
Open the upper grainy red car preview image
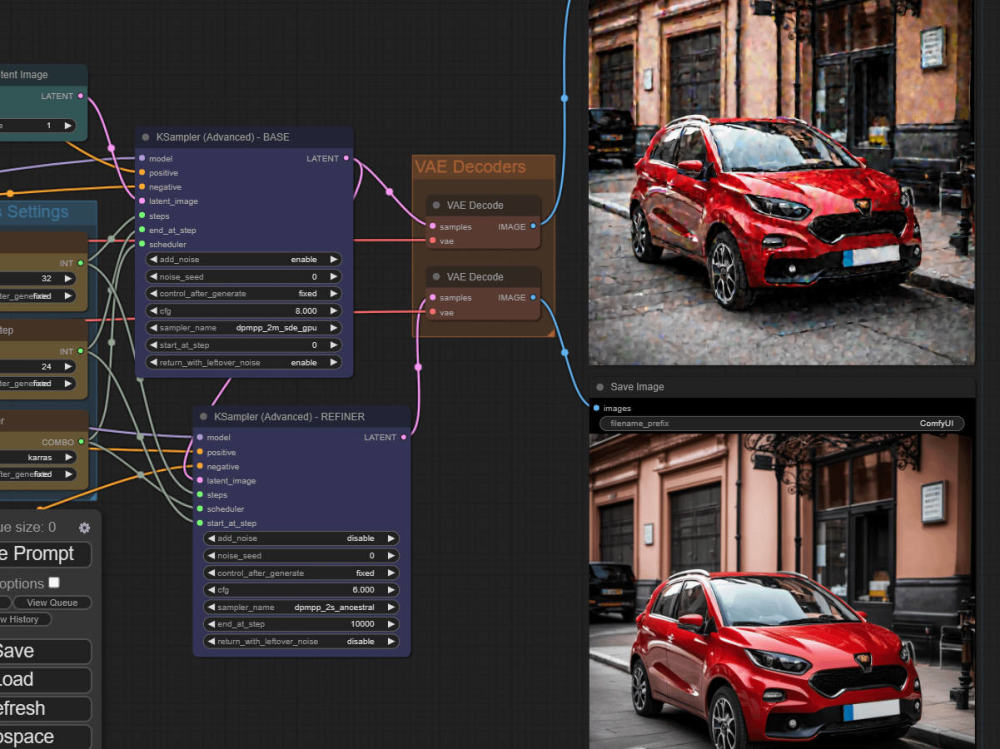[781, 182]
